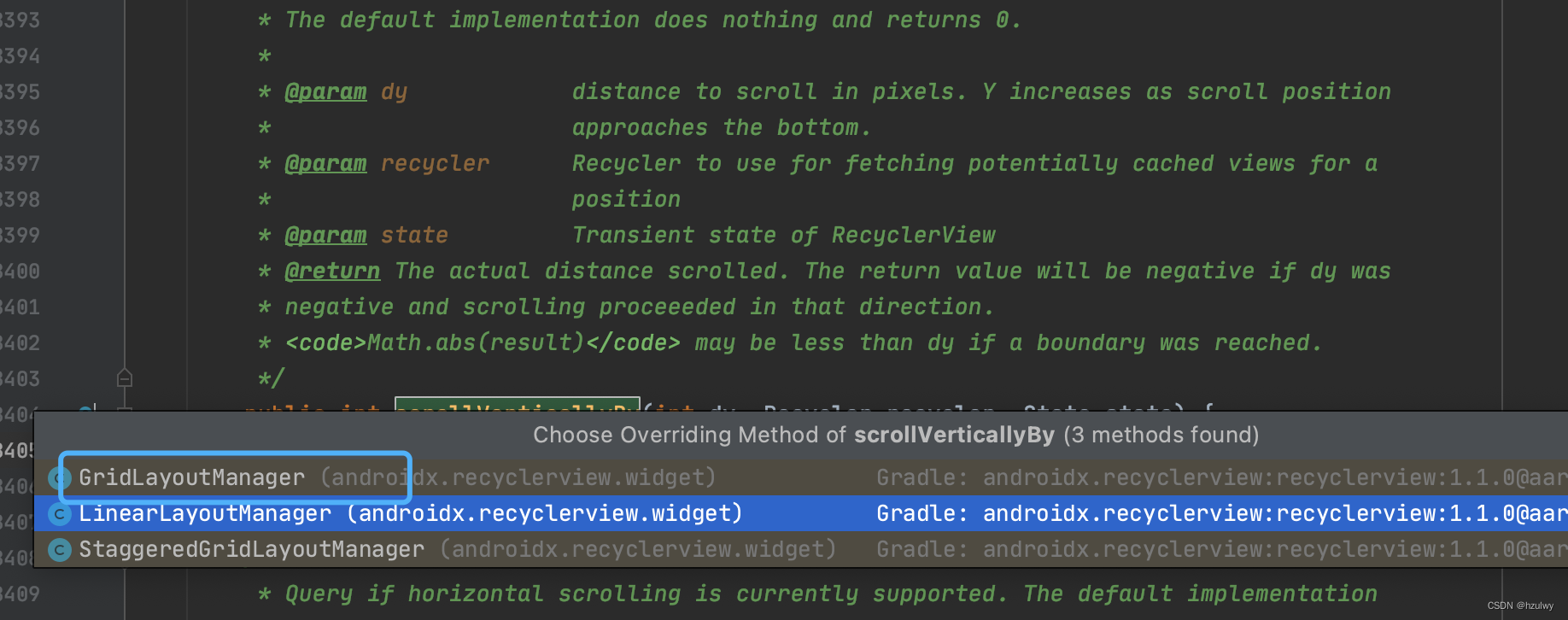Select GridLayoutManager overriding method
1568x620 pixels.
[x=801, y=477]
